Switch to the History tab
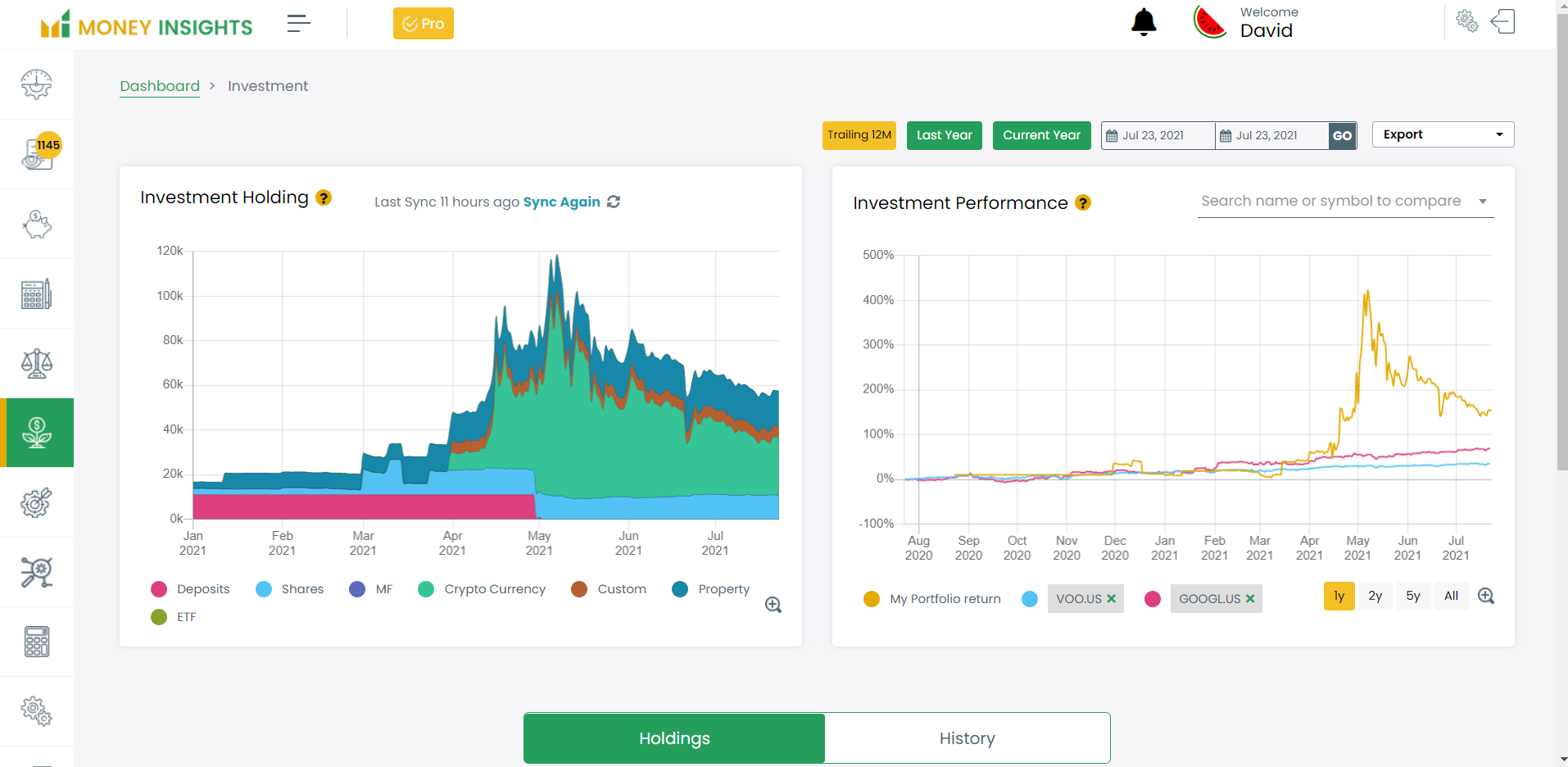The height and width of the screenshot is (767, 1568). click(x=967, y=738)
